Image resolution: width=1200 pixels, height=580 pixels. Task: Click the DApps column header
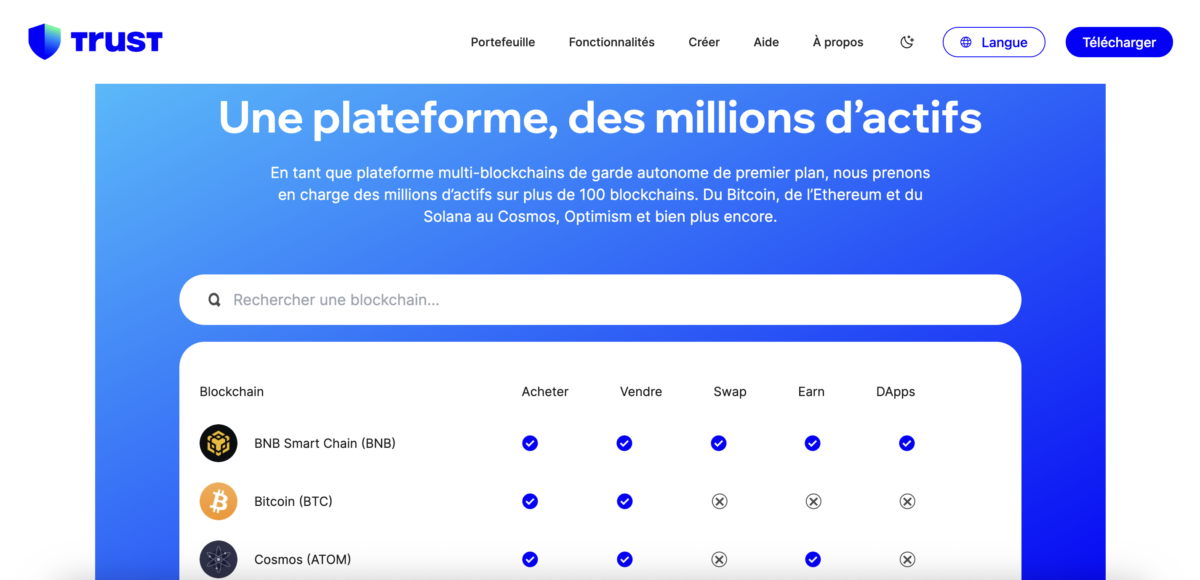click(x=896, y=392)
